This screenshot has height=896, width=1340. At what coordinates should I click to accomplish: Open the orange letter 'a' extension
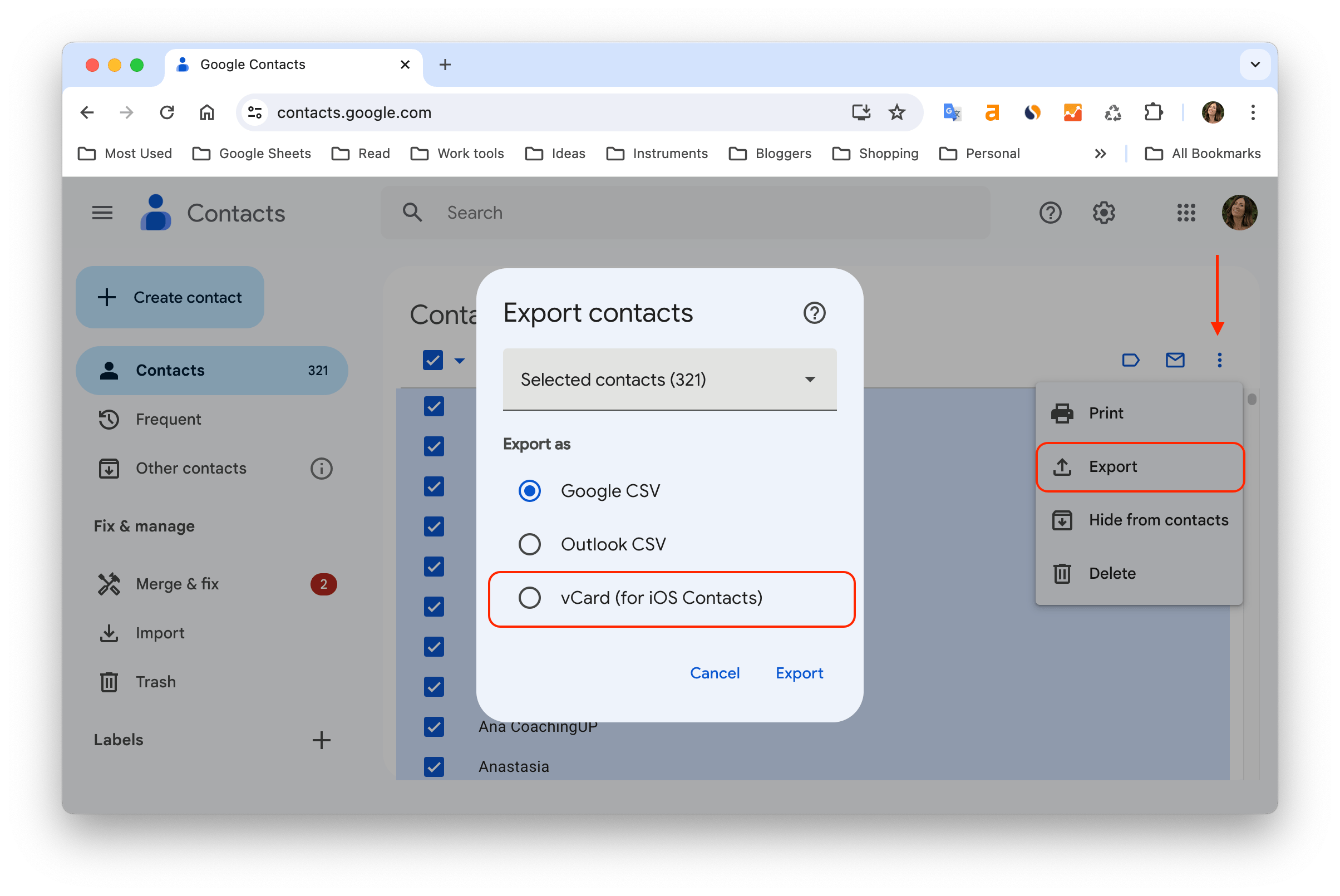point(992,112)
